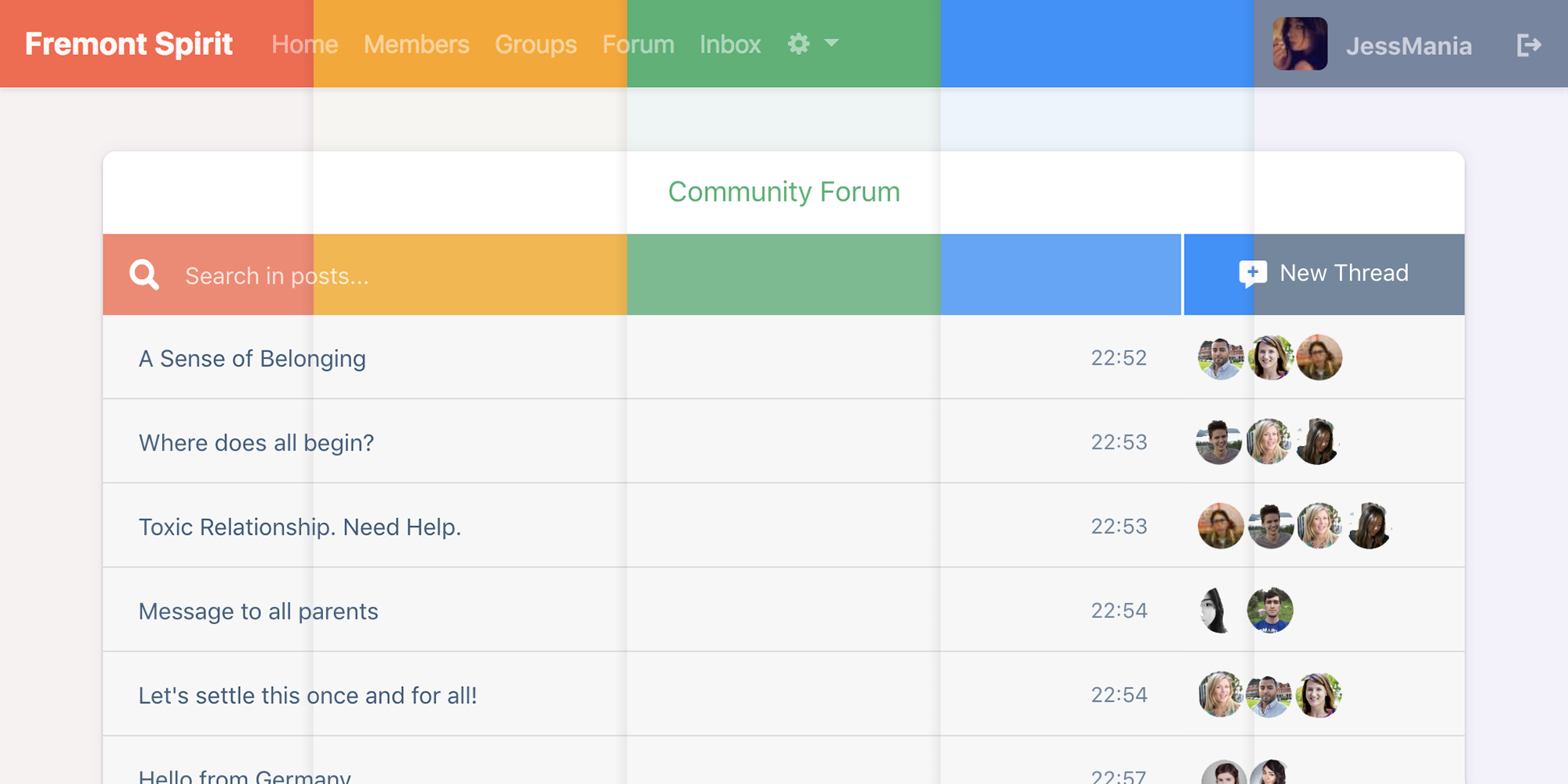
Task: Open the settings gear icon
Action: pyautogui.click(x=799, y=44)
